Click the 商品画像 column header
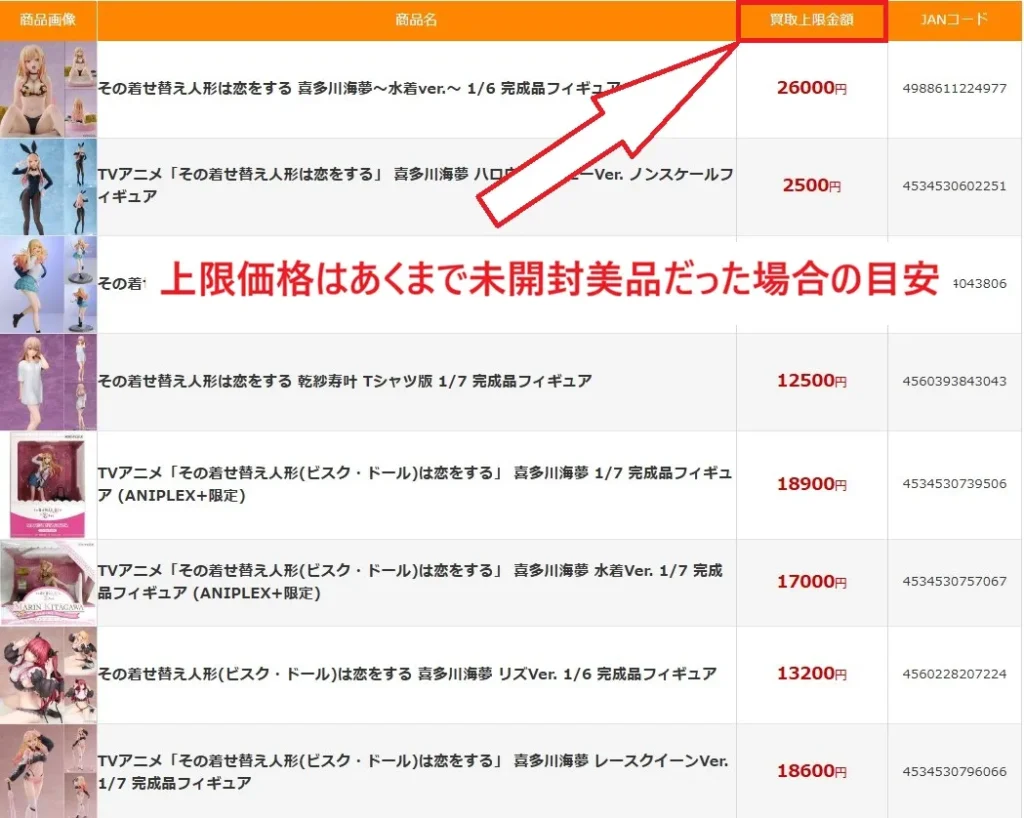 [x=48, y=20]
